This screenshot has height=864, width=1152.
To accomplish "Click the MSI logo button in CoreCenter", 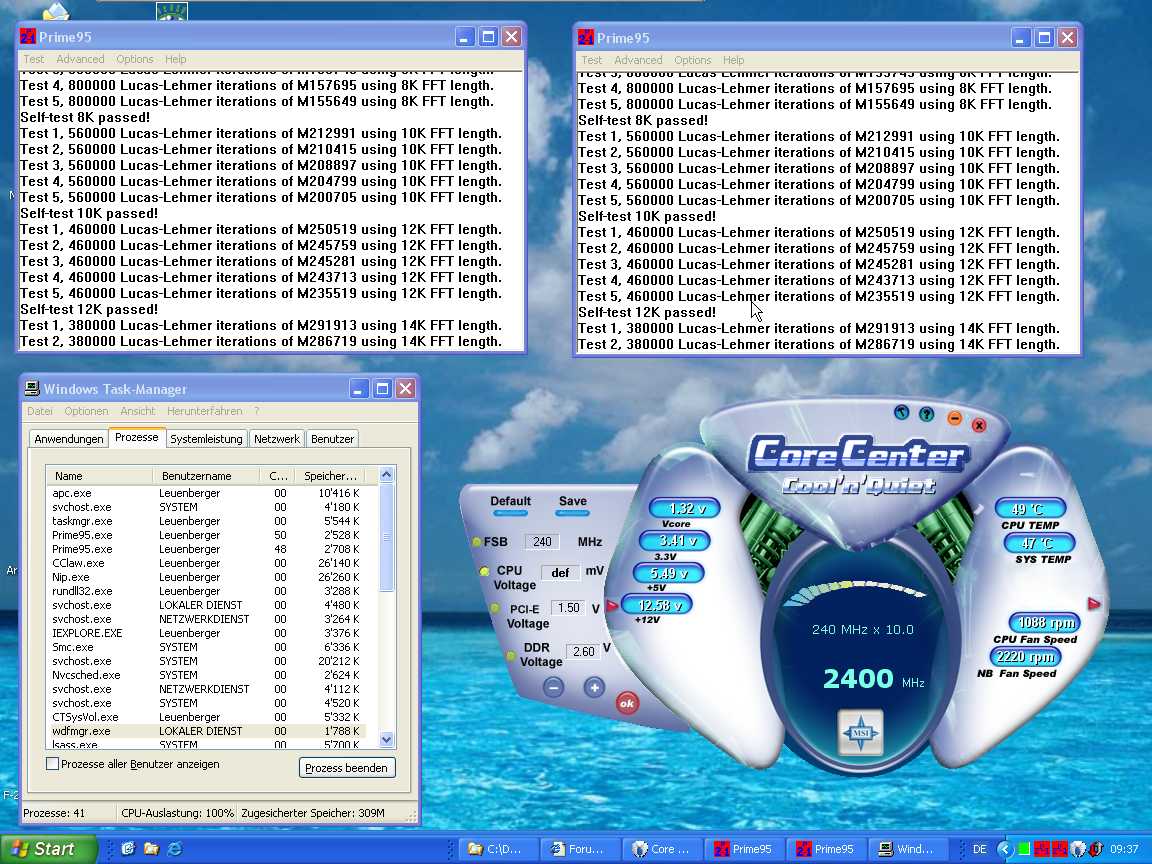I will (x=860, y=732).
